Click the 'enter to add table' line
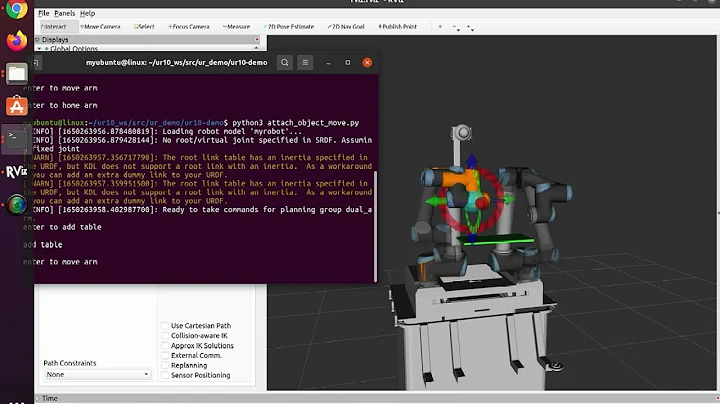Screen dimensions: 720x404 [62, 227]
